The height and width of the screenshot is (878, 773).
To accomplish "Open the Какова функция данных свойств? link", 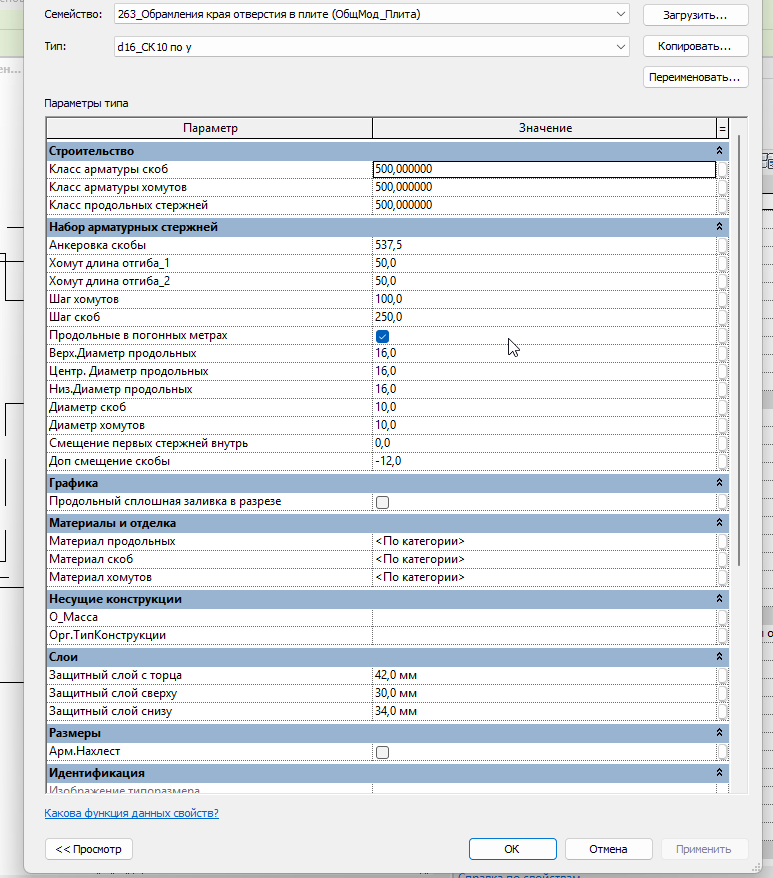I will [x=132, y=813].
